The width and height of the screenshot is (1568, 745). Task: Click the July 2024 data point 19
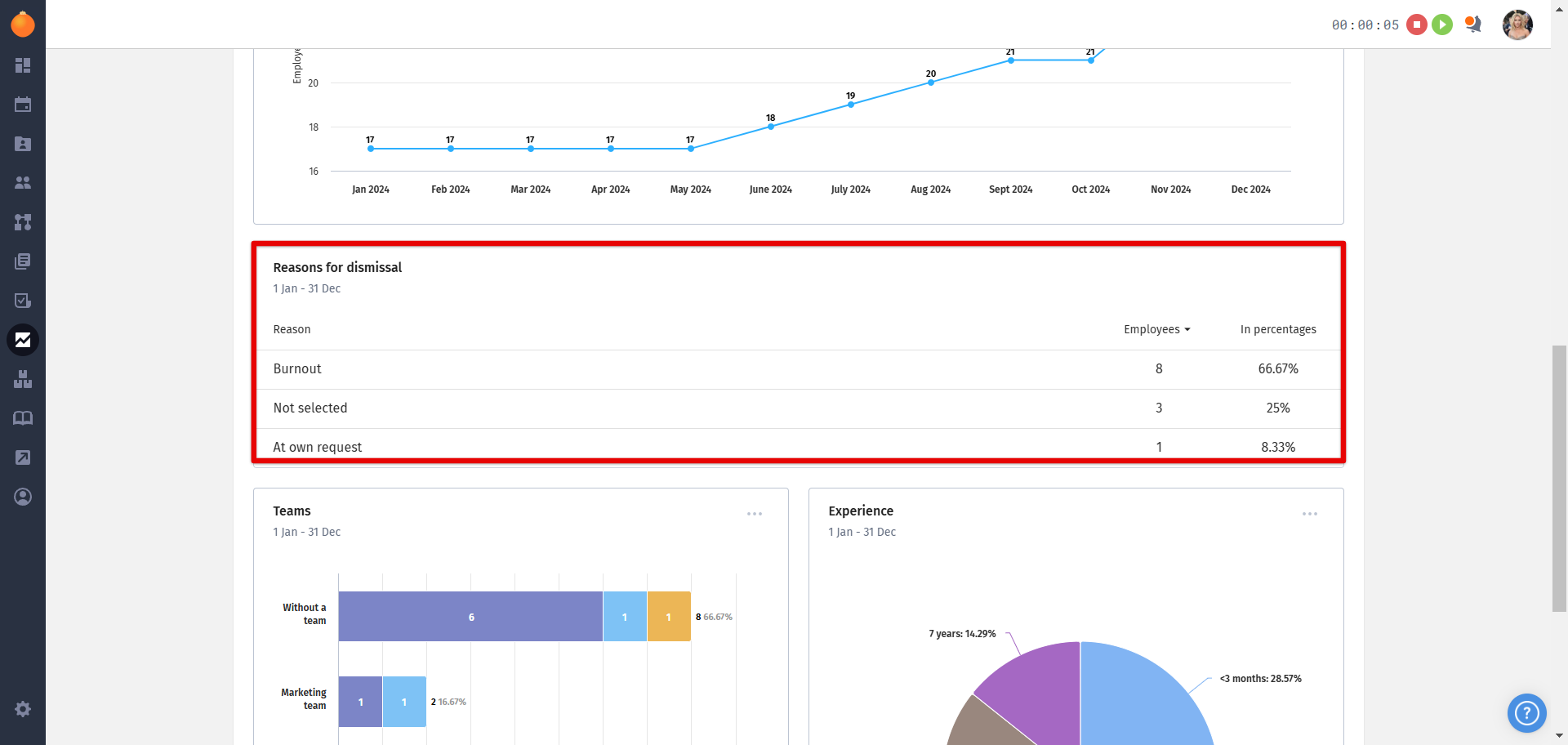pos(851,105)
